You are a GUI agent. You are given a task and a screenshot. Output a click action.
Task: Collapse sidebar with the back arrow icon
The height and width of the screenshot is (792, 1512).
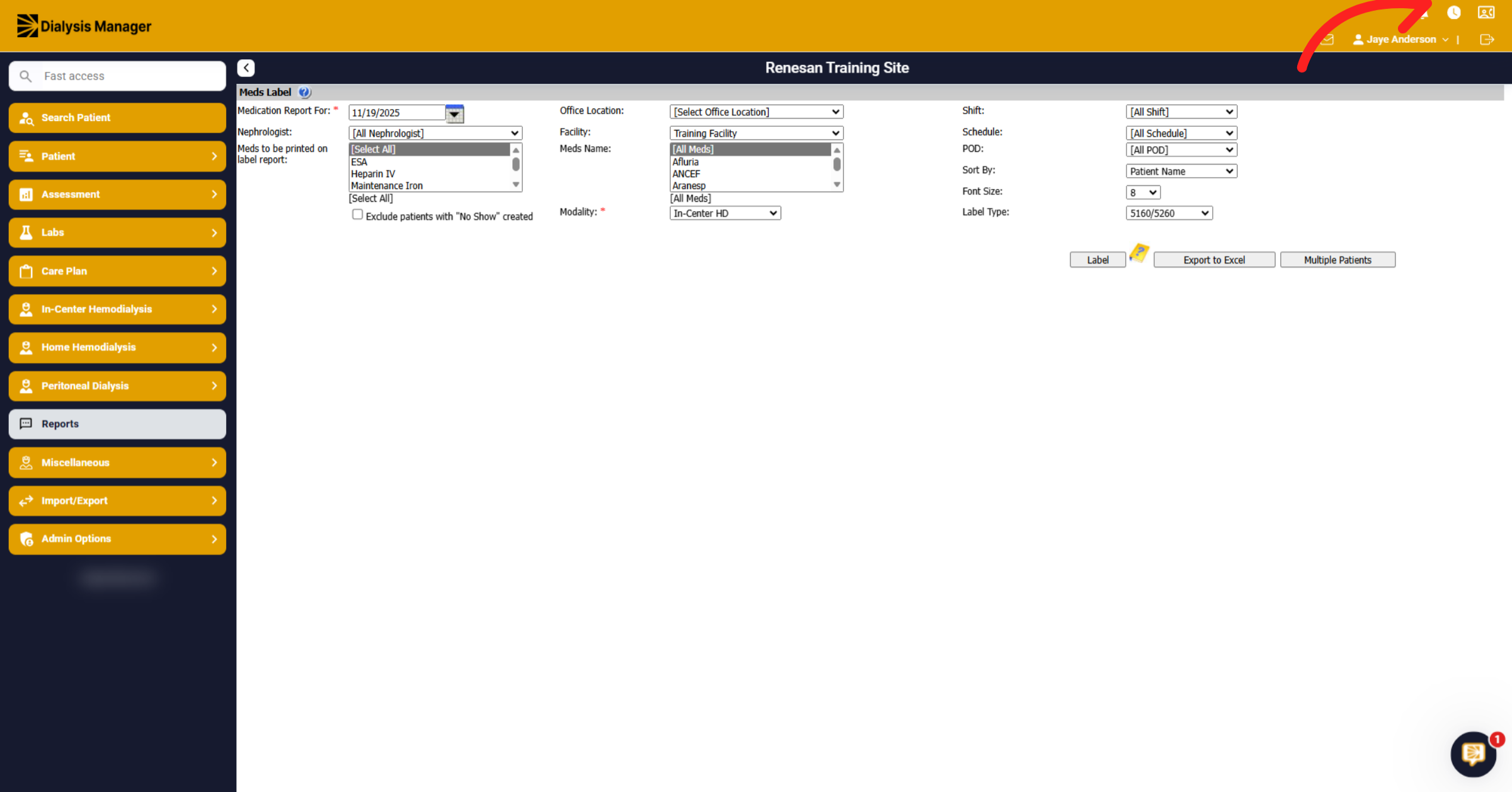tap(246, 68)
